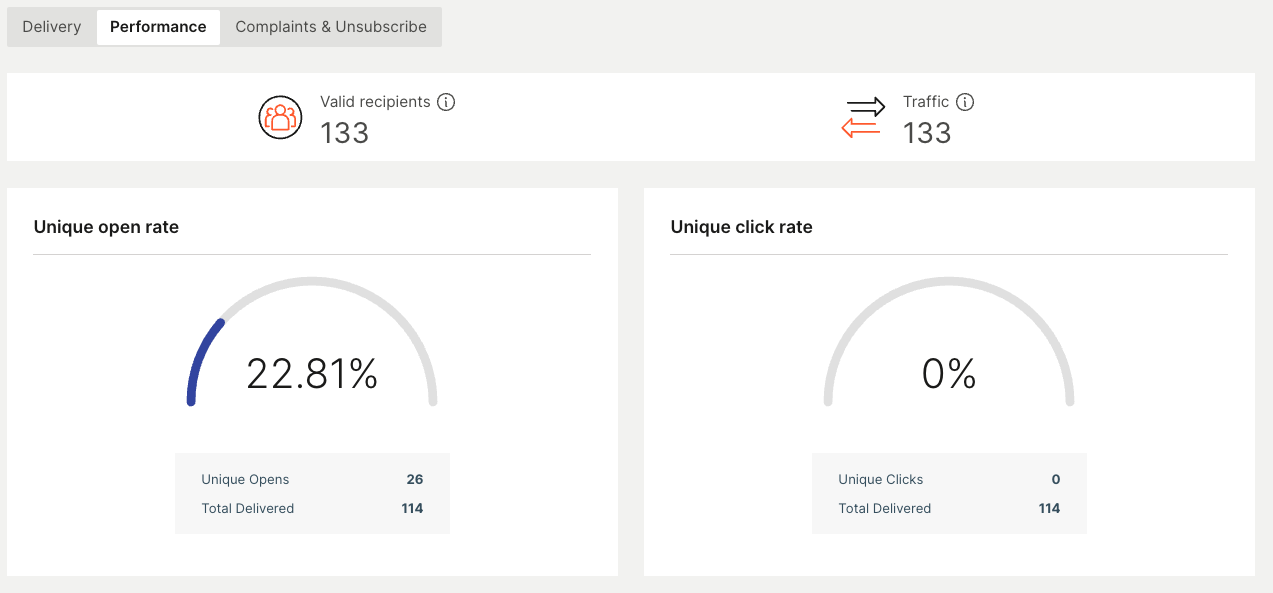The height and width of the screenshot is (593, 1273).
Task: Click the Traffic count of 133
Action: click(927, 133)
